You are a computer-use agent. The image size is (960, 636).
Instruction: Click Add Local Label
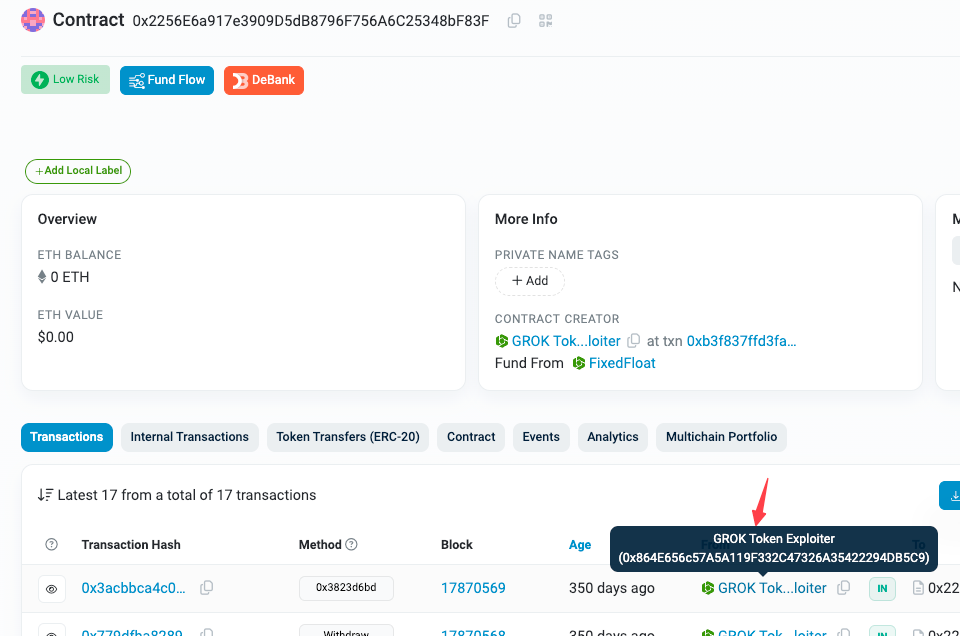pos(78,171)
